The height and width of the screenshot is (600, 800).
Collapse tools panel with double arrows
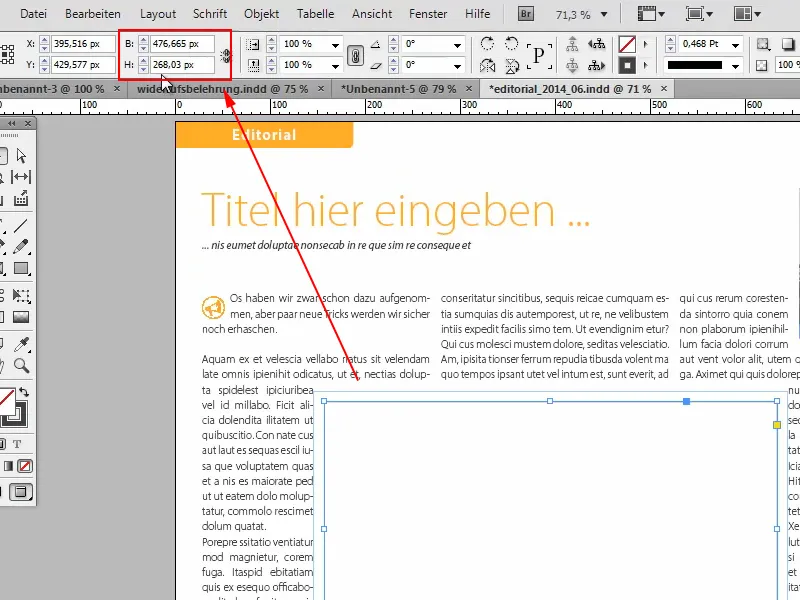pyautogui.click(x=11, y=123)
